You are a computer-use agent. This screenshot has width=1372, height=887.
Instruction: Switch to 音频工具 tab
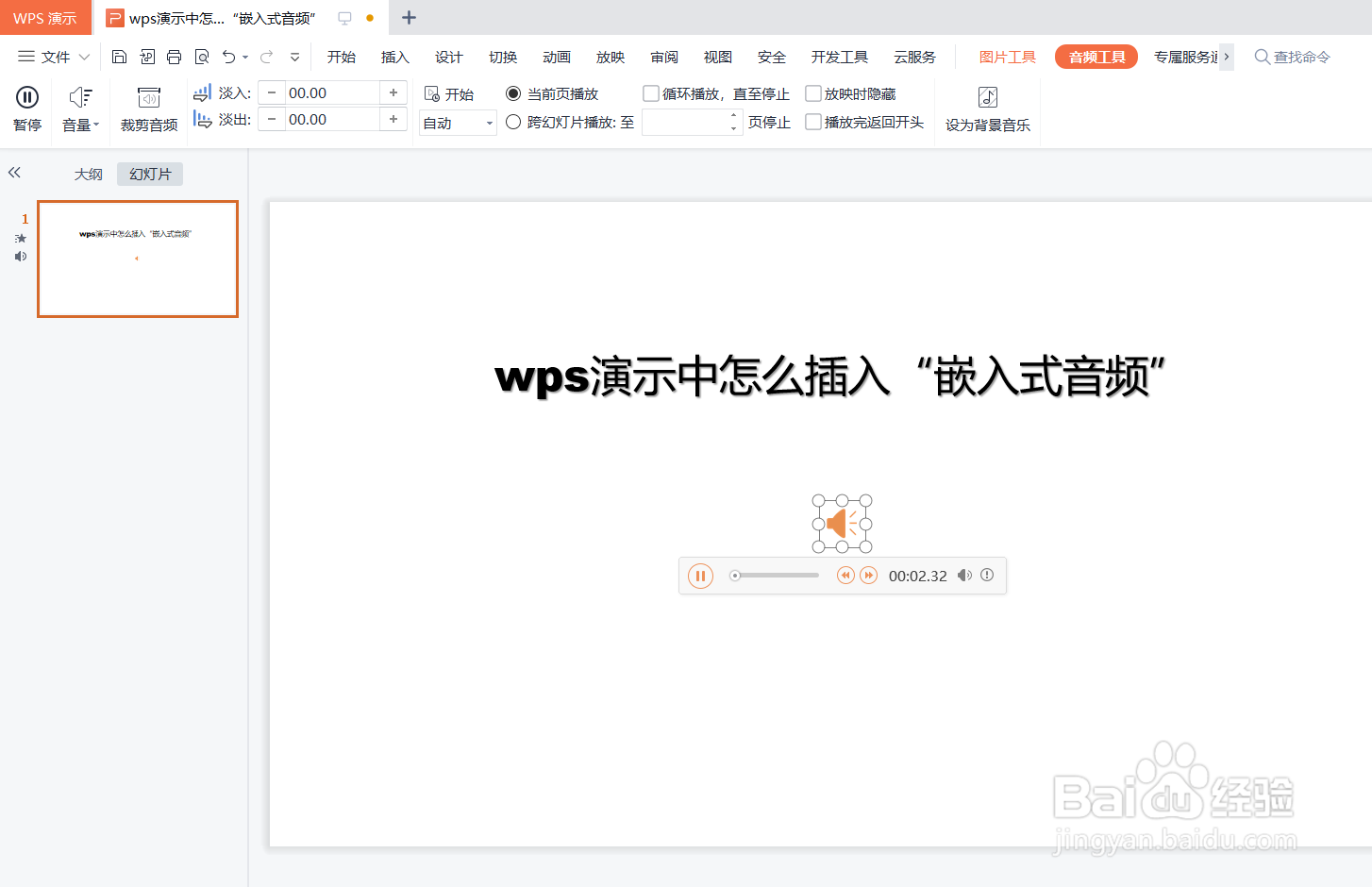pyautogui.click(x=1096, y=57)
